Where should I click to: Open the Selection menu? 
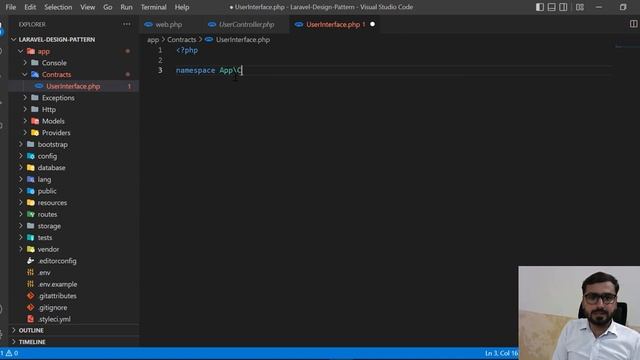click(x=58, y=7)
